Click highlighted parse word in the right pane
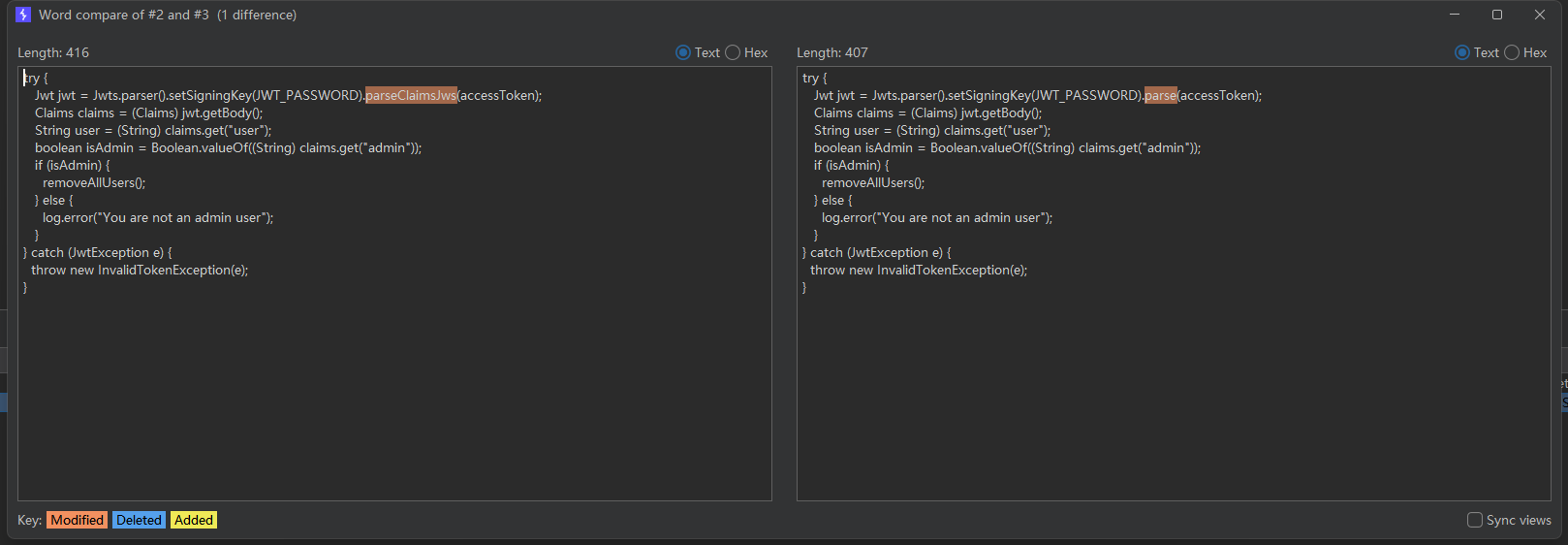Image resolution: width=1568 pixels, height=545 pixels. (x=1160, y=95)
